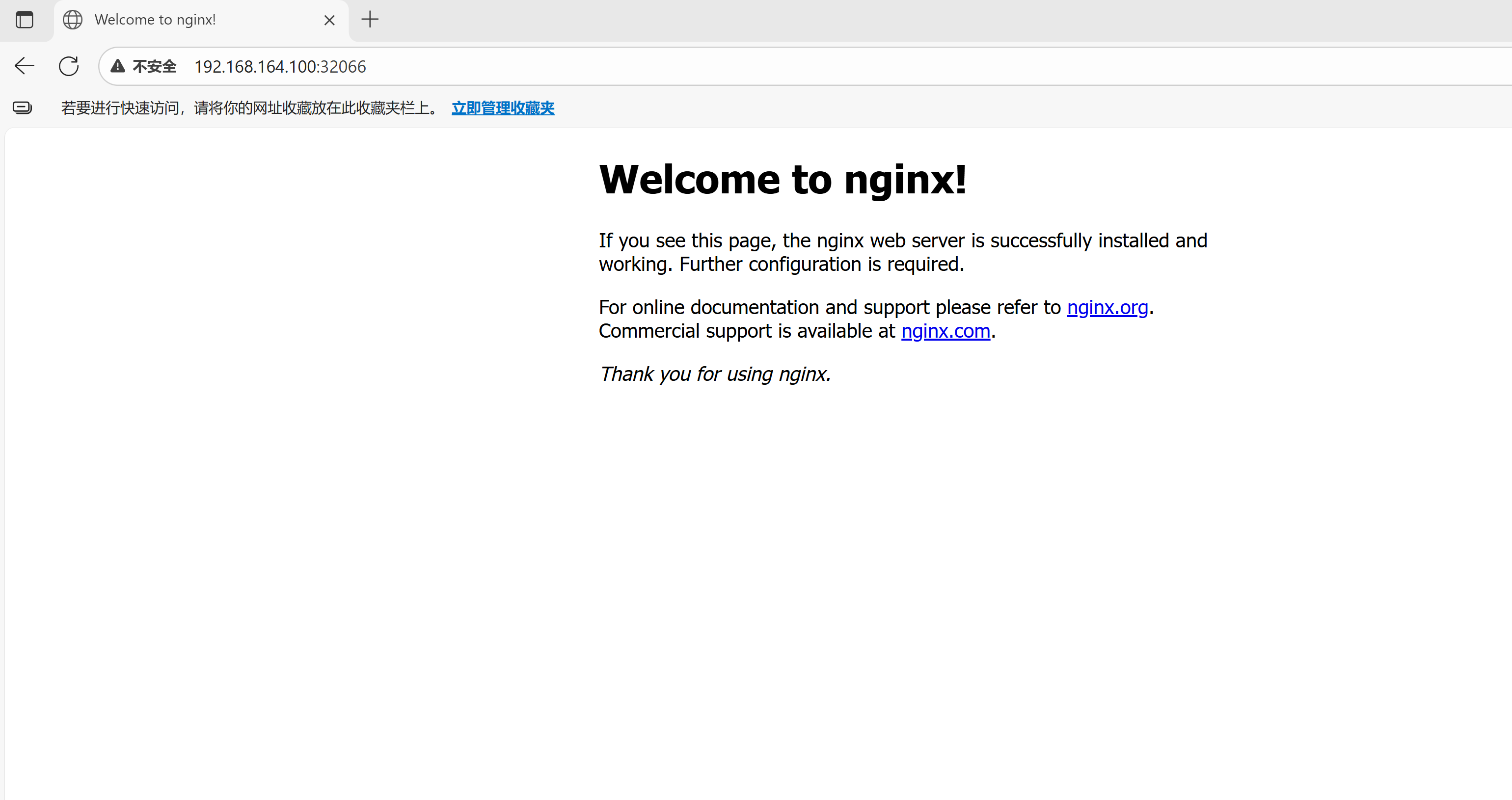Click 'Commercial support is available at' text
Viewport: 1512px width, 800px height.
(747, 331)
